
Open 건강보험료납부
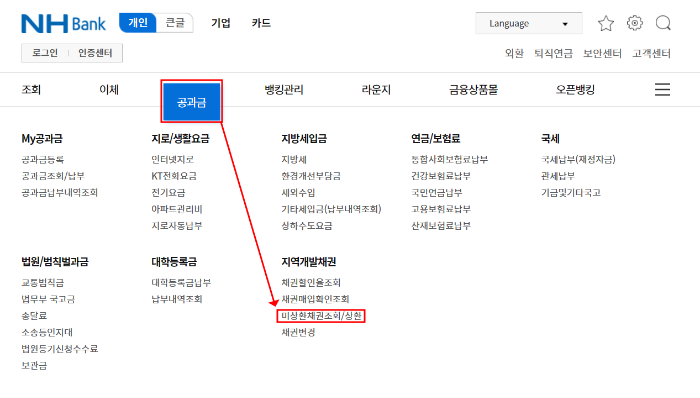pyautogui.click(x=441, y=176)
